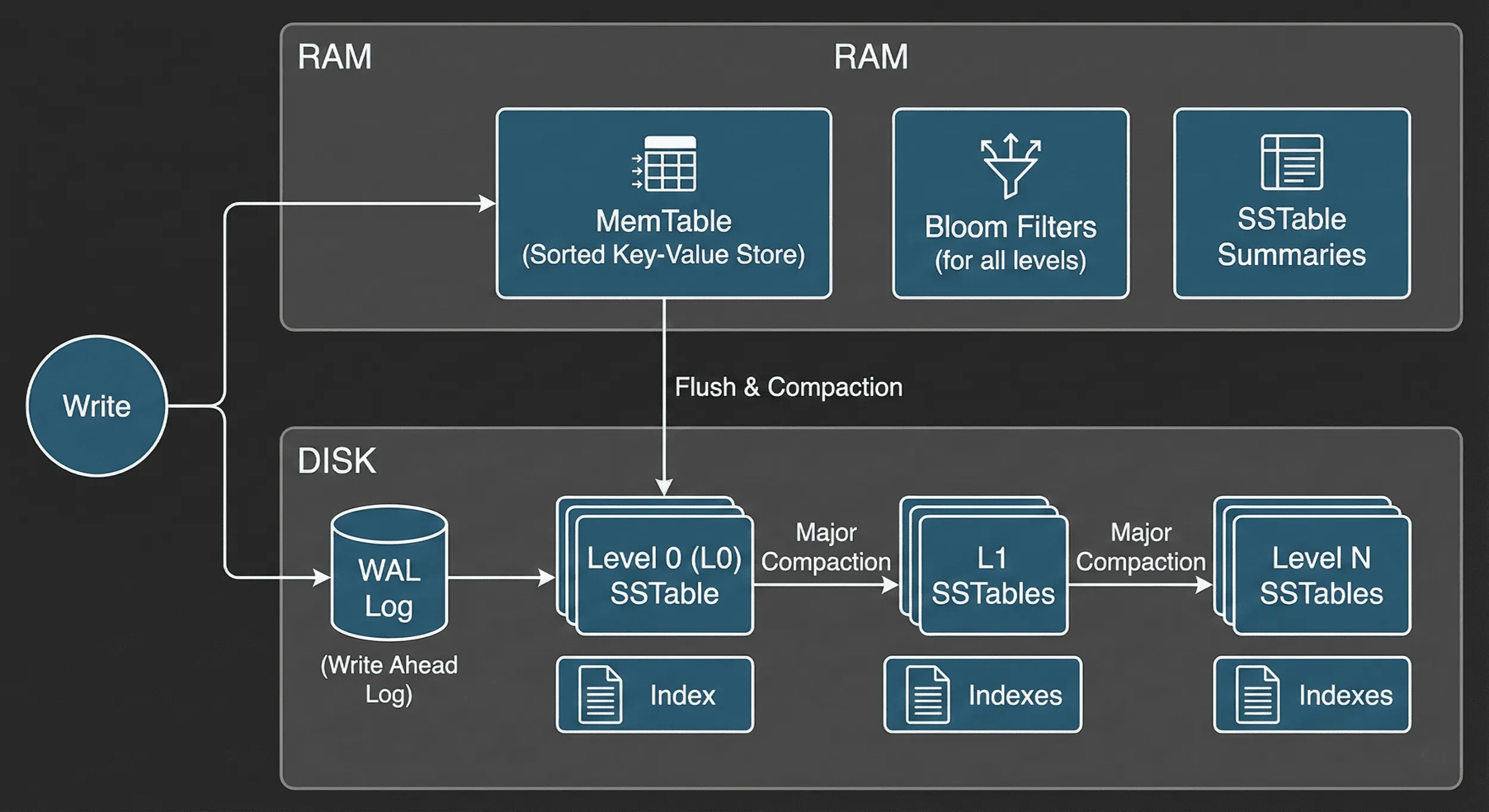Click the file icon in L1 Indexes box
1489x812 pixels.
click(x=927, y=695)
